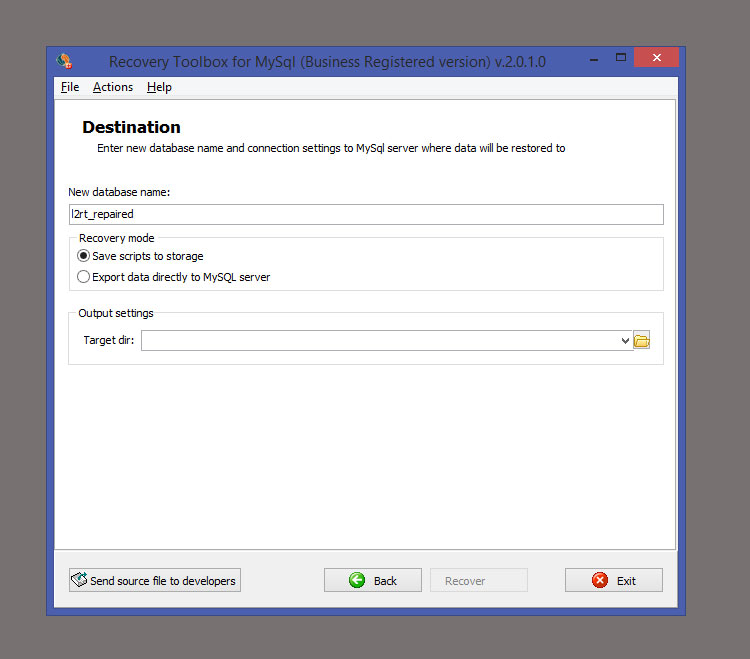Minimize the Recovery Toolbox window
This screenshot has height=659, width=750.
[594, 59]
